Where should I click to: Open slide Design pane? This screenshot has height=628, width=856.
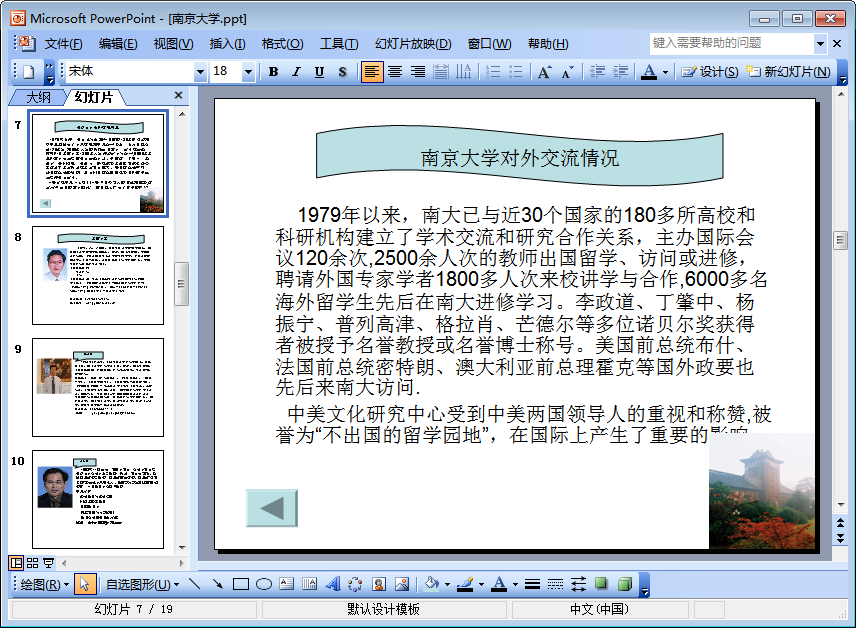click(710, 72)
